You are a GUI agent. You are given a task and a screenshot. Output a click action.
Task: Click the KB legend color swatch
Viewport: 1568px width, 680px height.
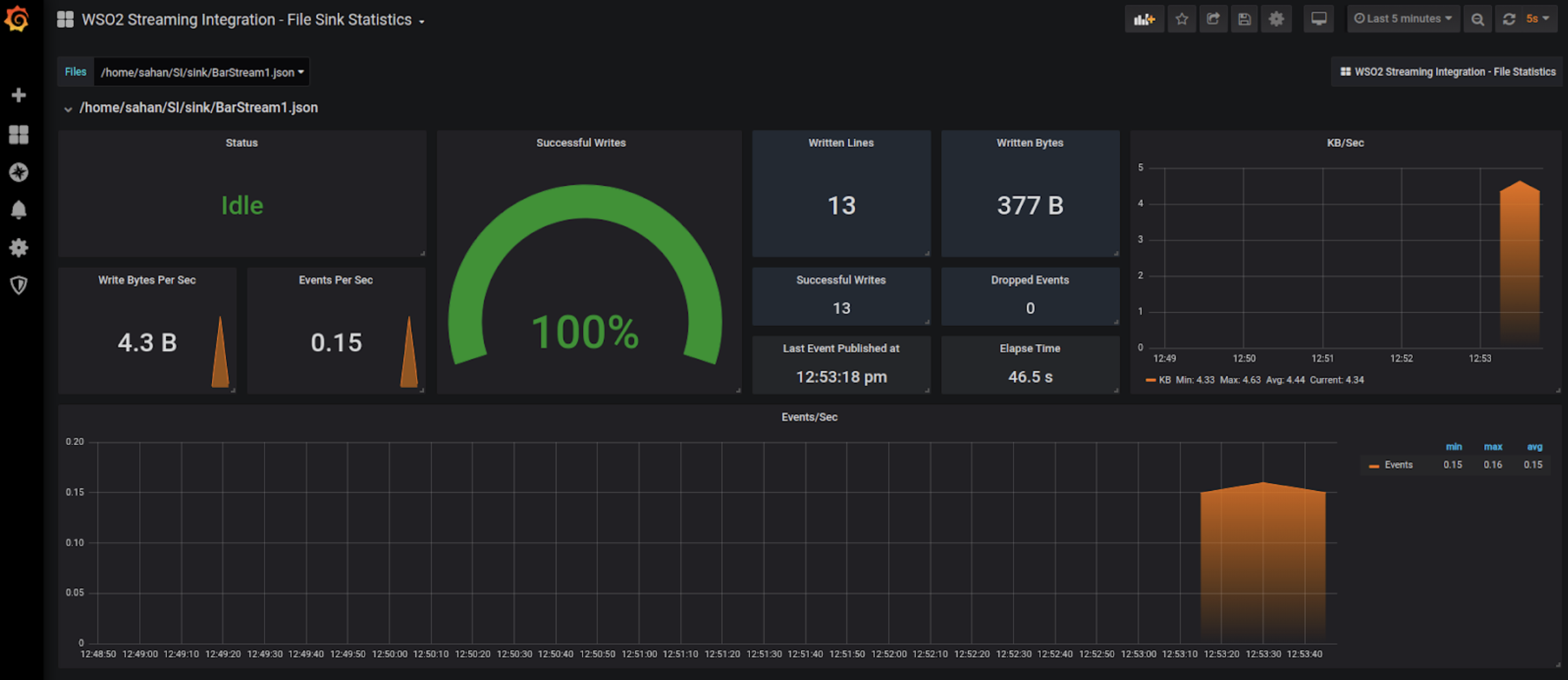[1150, 380]
